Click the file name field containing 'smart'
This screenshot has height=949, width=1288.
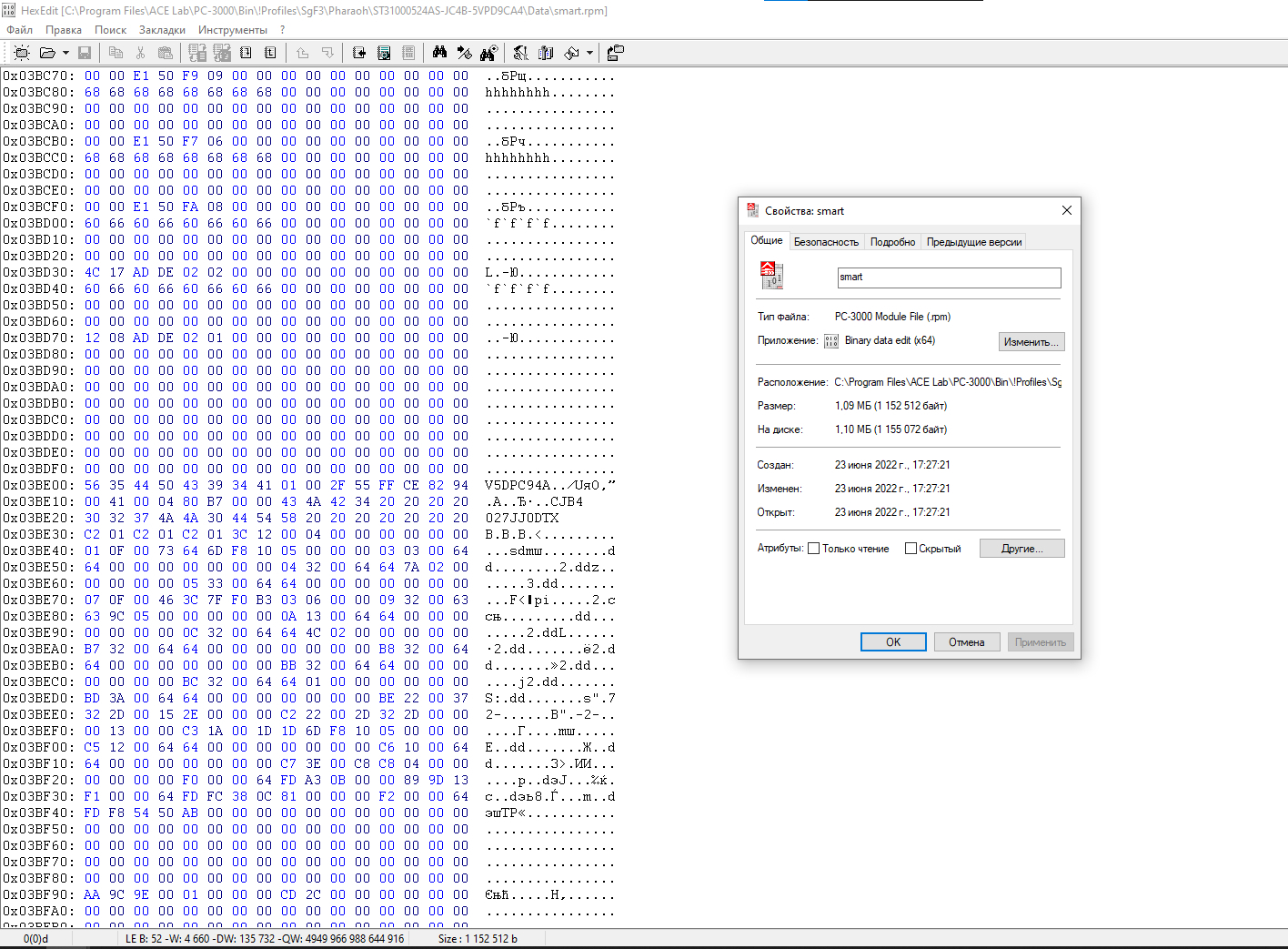[x=949, y=278]
